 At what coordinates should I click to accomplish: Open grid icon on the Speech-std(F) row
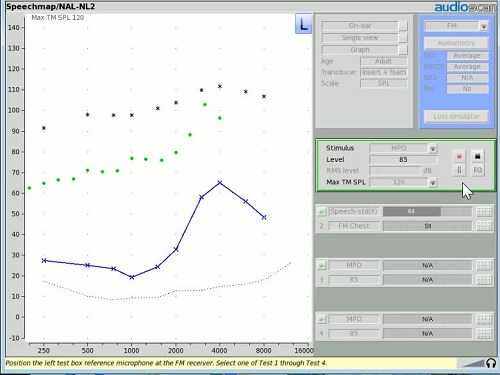tap(484, 211)
